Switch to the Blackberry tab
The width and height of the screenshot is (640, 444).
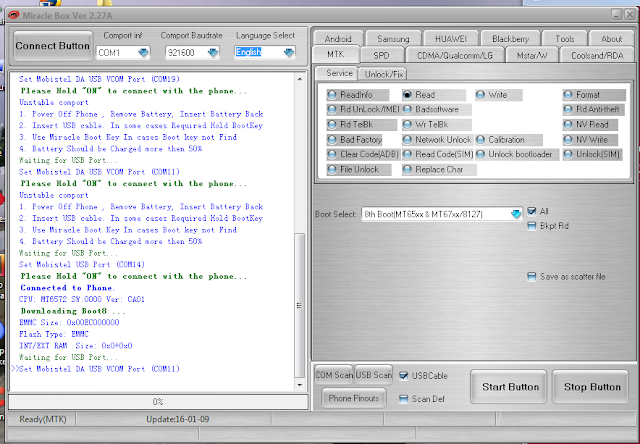point(510,39)
